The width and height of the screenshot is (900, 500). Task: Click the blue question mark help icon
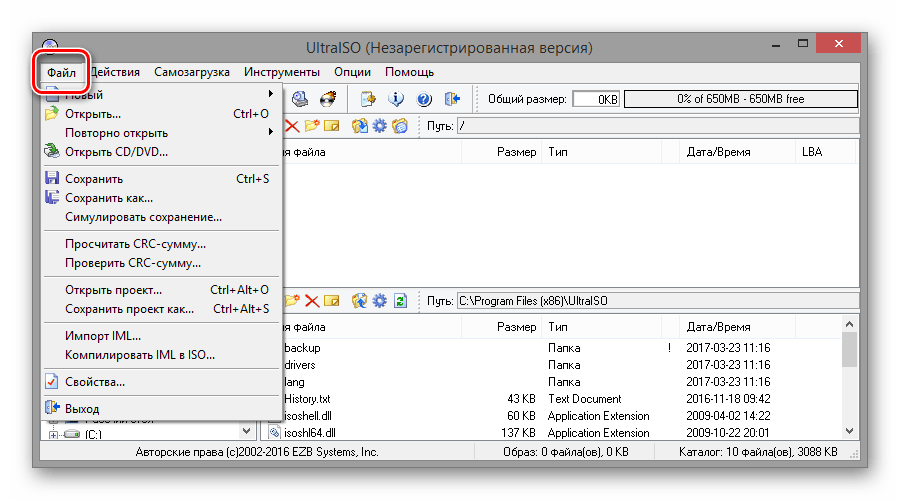click(423, 99)
